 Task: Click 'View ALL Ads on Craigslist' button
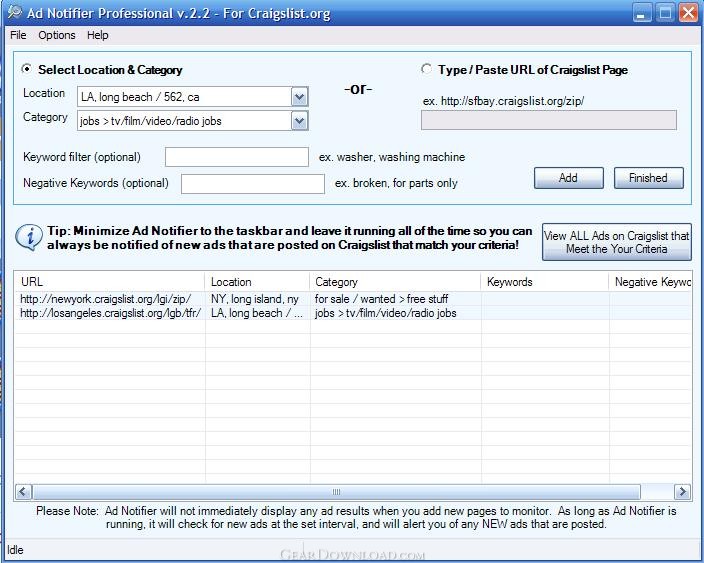(616, 242)
